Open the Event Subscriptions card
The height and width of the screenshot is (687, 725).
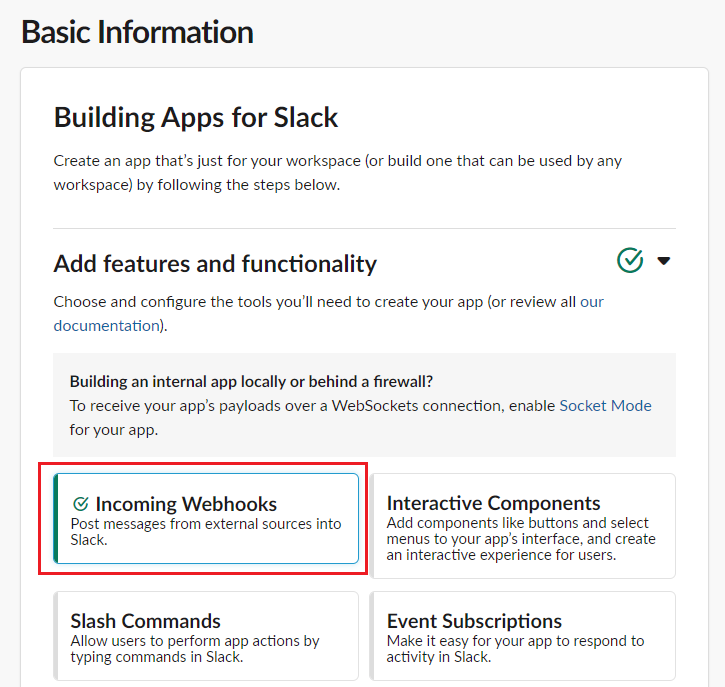[522, 636]
